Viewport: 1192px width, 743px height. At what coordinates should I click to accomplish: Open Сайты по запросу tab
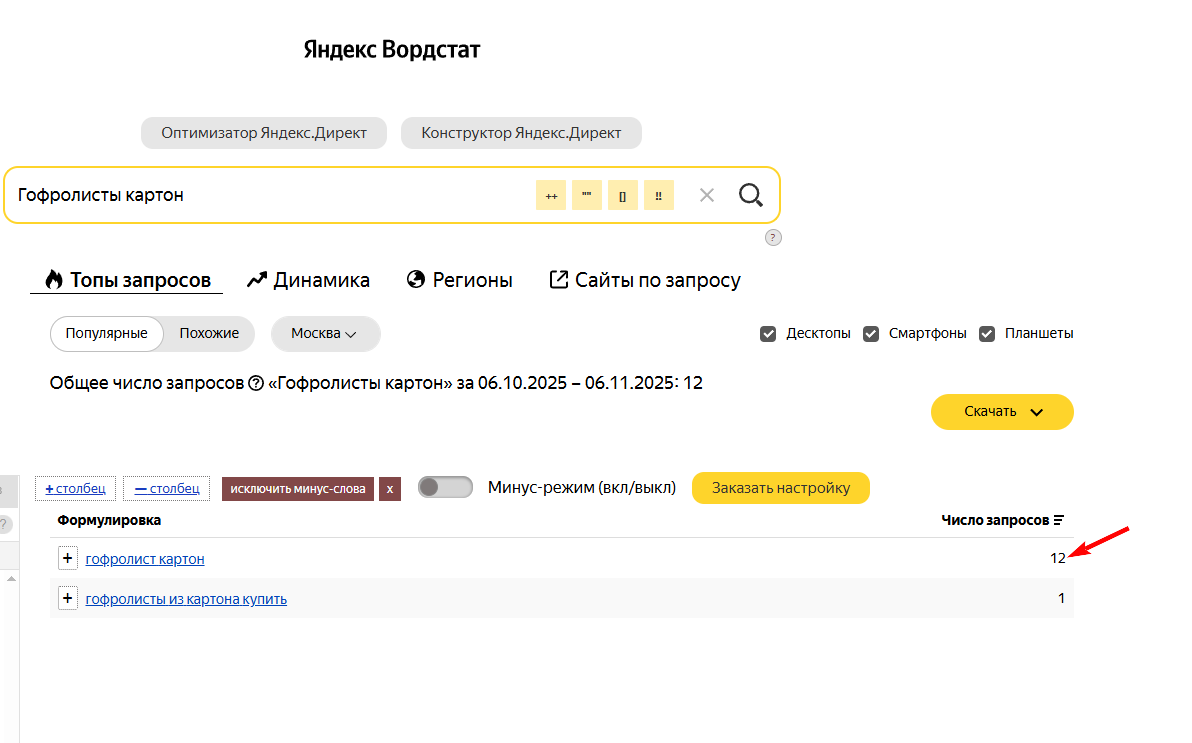[x=645, y=280]
